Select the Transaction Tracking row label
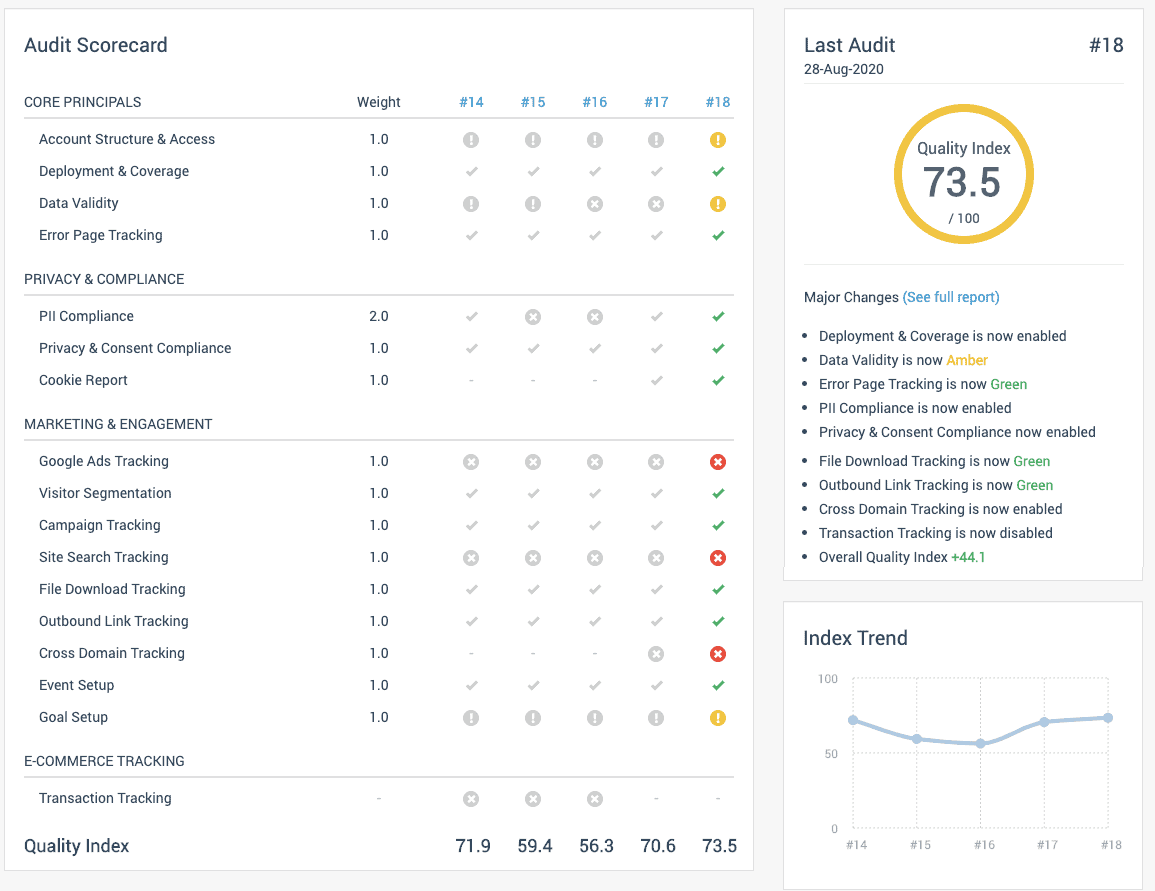Screen dimensions: 1155x891 (105, 798)
